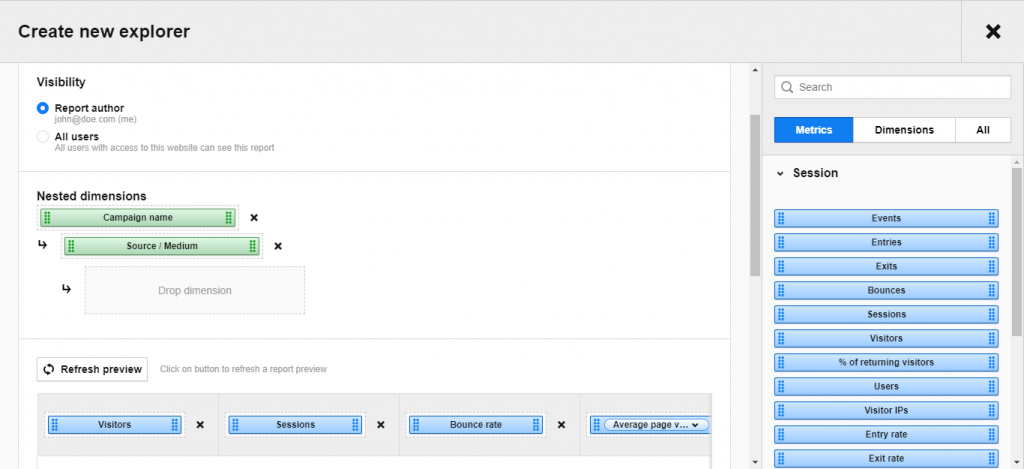Open the Average page views column dropdown
Screen dimensions: 1024x469
coord(699,425)
